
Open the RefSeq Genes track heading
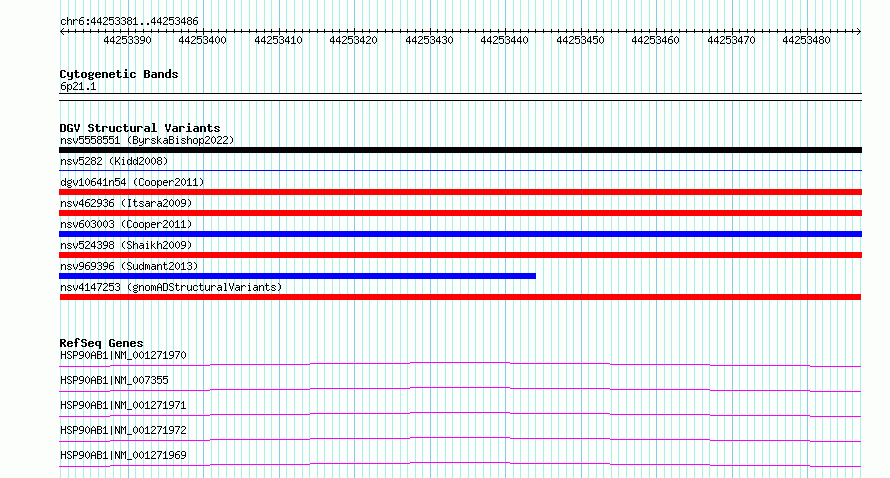coord(102,343)
